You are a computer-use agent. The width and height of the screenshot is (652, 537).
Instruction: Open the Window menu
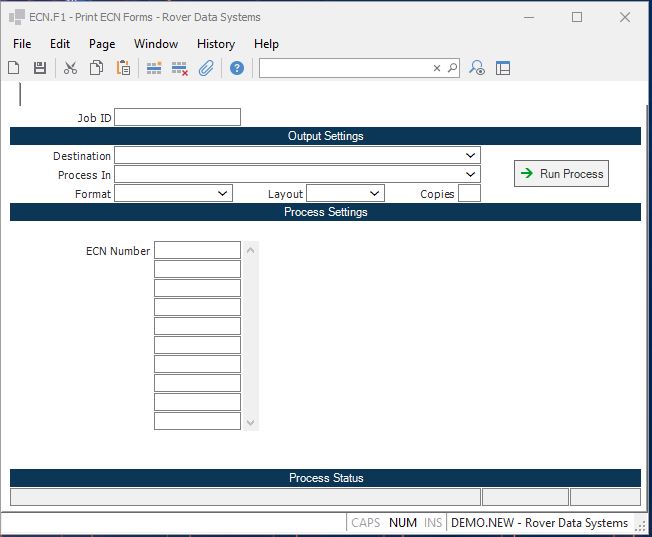point(156,44)
